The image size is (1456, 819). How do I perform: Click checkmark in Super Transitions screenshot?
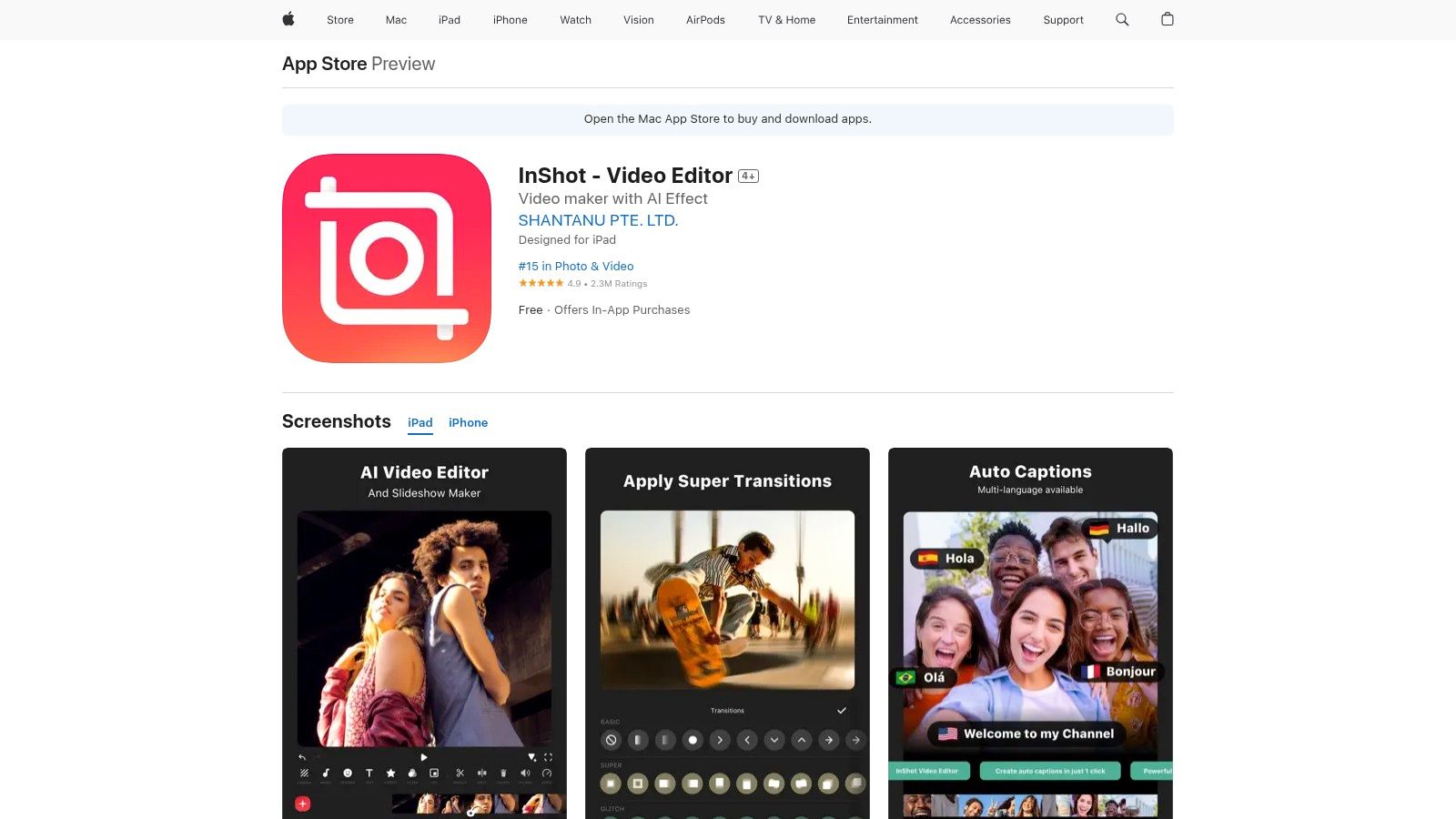click(x=842, y=710)
